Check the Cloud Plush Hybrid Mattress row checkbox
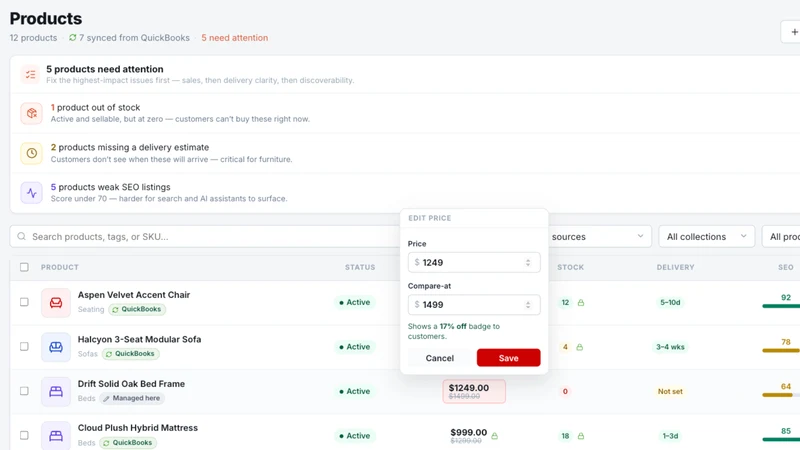This screenshot has height=450, width=800. [24, 435]
